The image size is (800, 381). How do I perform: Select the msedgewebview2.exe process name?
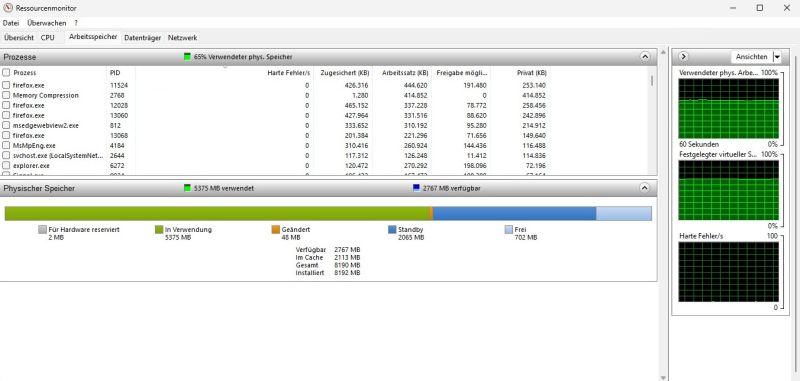(x=45, y=125)
